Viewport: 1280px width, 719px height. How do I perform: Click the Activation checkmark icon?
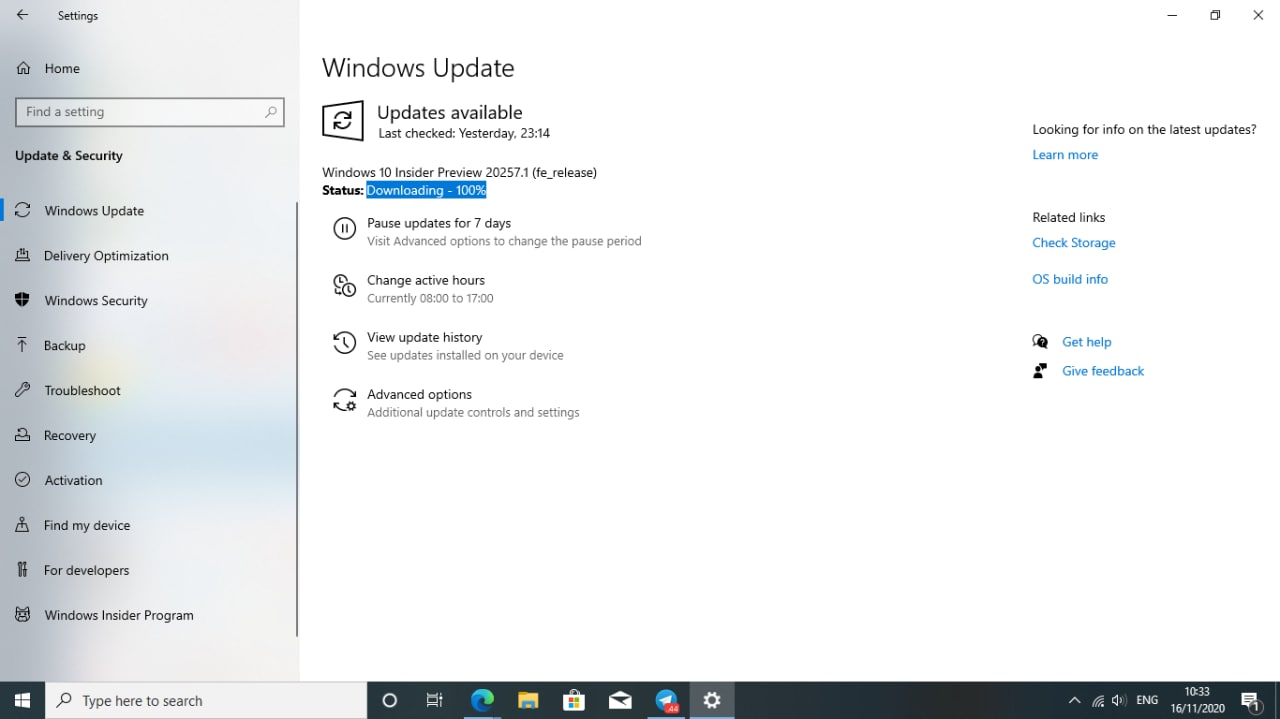(22, 480)
